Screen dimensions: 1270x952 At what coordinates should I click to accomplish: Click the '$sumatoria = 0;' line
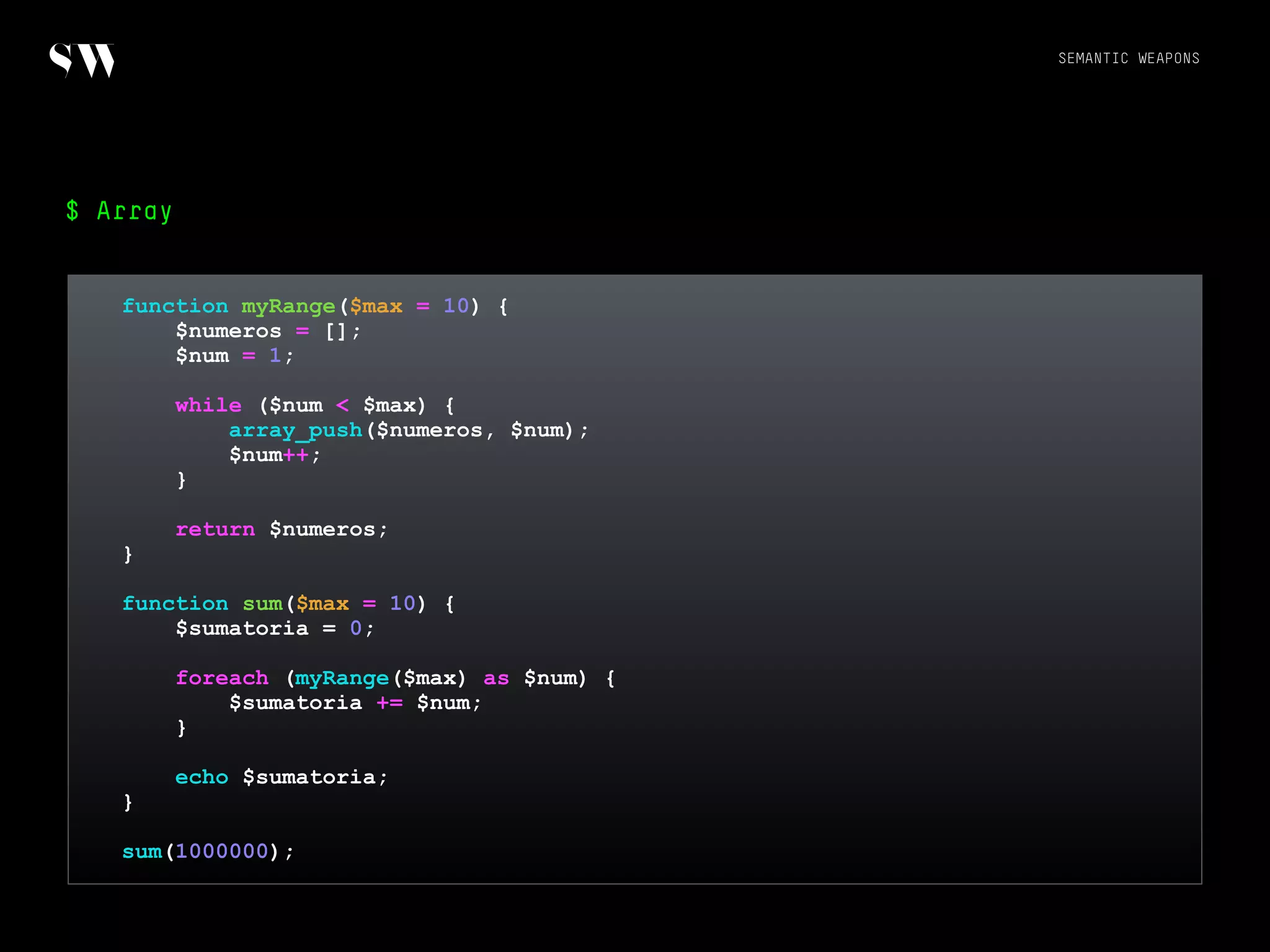point(275,628)
